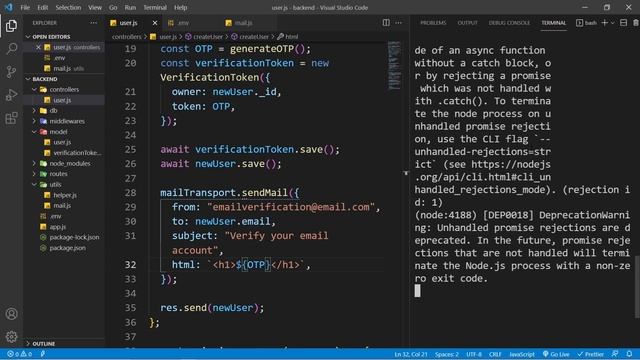Viewport: 640px width, 360px height.
Task: Click the Prettier status bar item
Action: (590, 354)
